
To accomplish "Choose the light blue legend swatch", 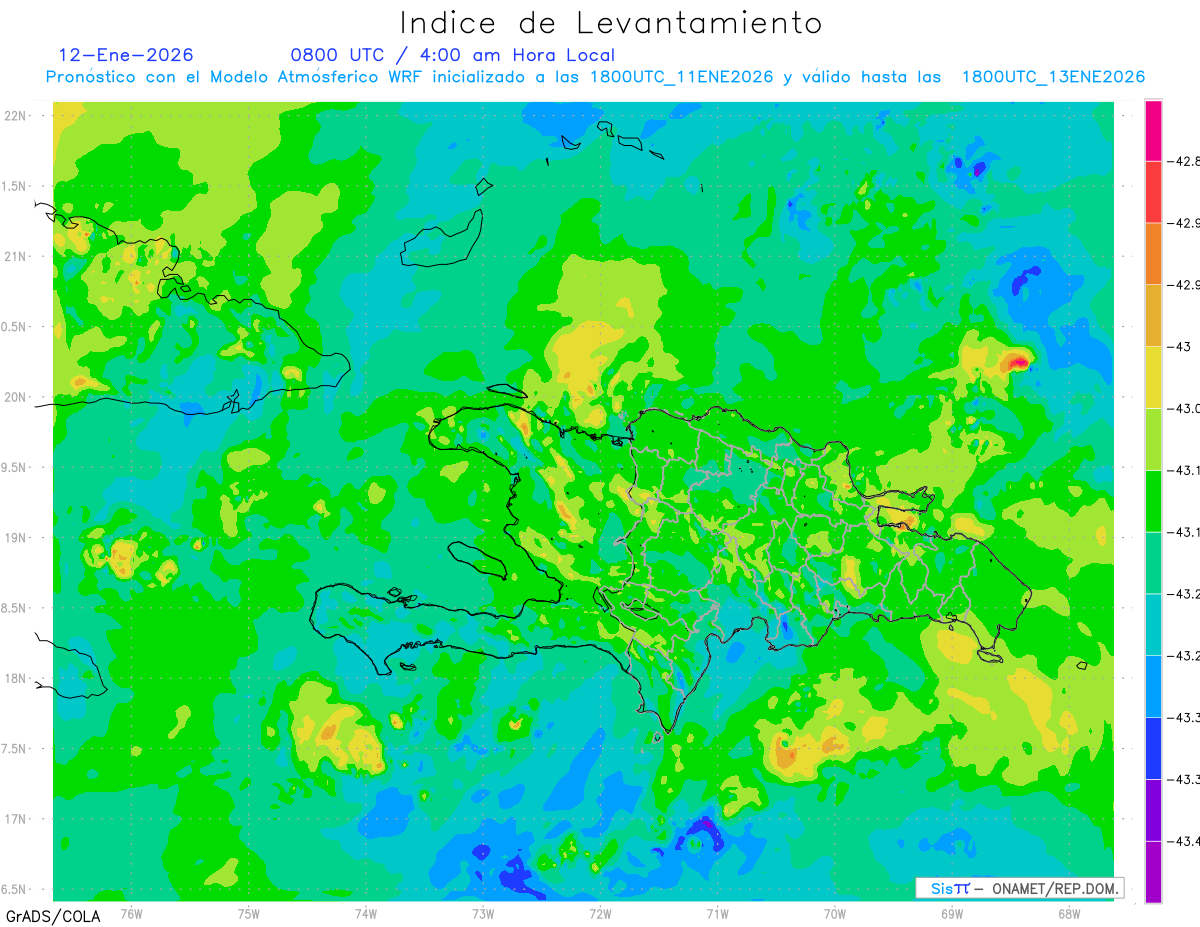I will pos(1153,686).
